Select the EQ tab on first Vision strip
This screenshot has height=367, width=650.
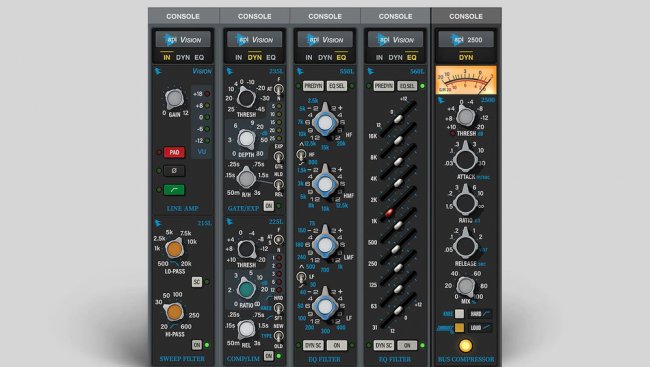pos(199,57)
